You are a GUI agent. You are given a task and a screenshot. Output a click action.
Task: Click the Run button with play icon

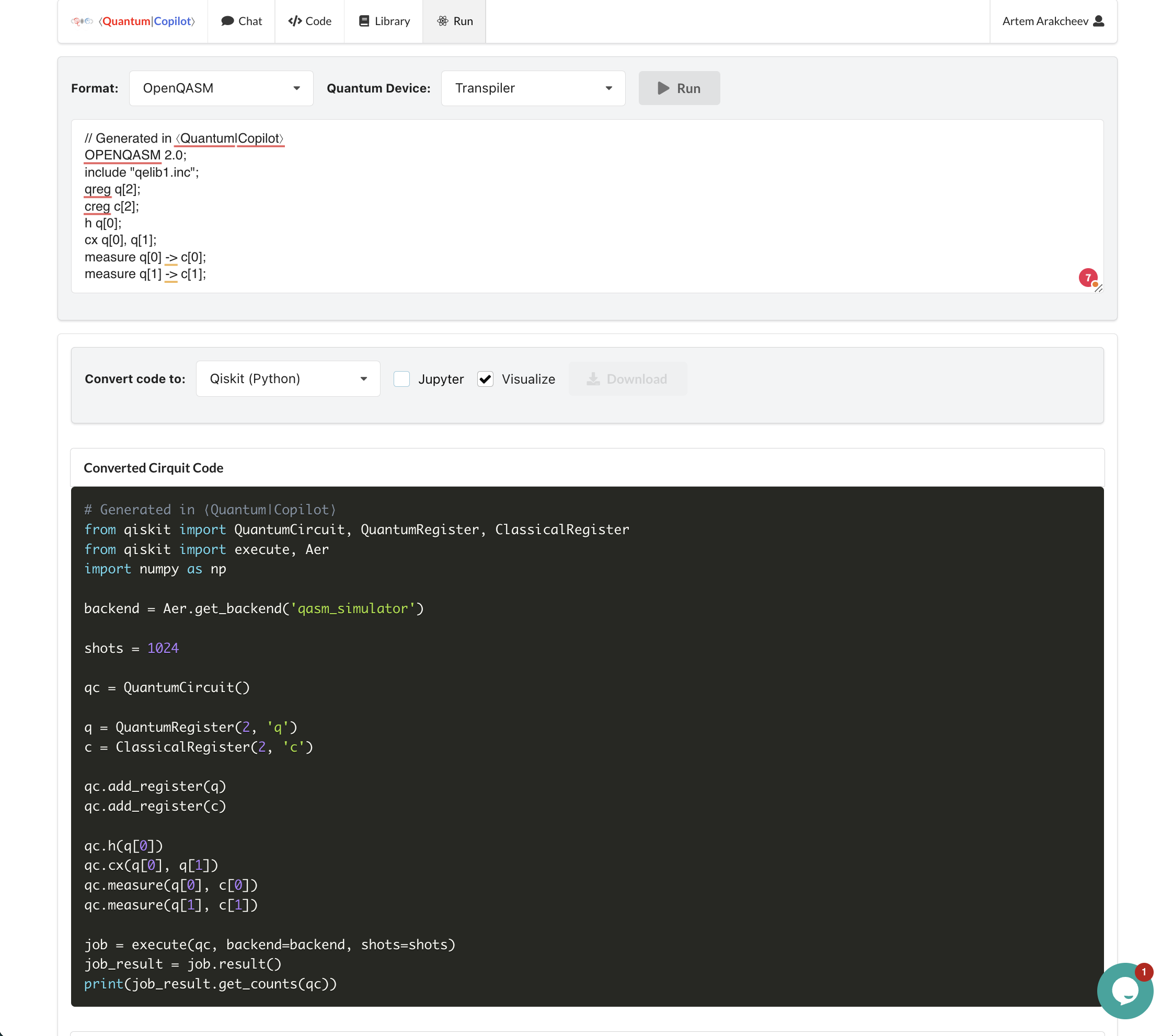click(x=679, y=88)
